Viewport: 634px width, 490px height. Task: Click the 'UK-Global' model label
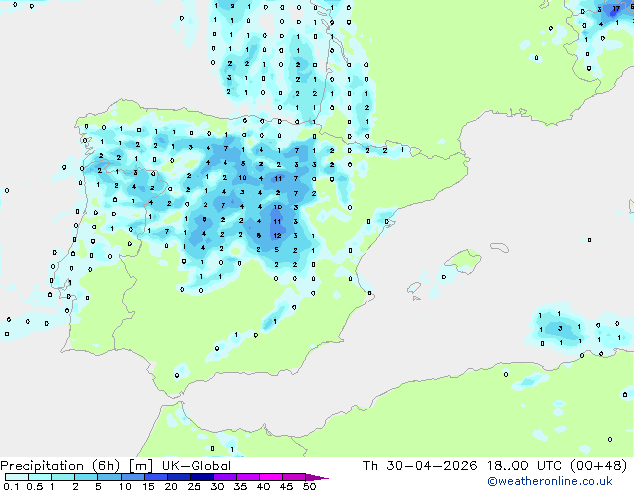[196, 466]
